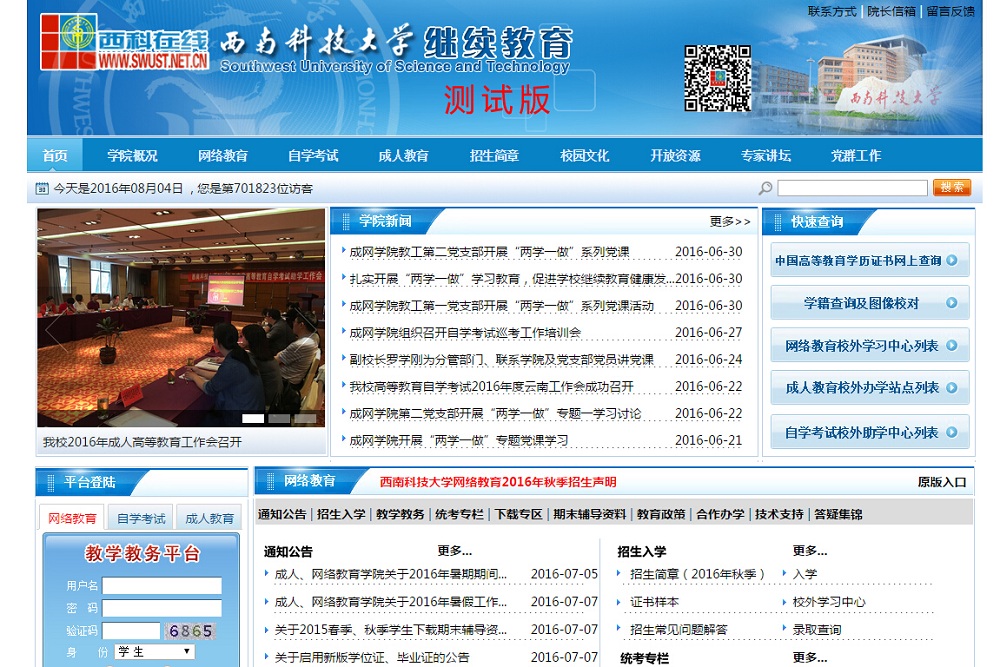
Task: Open 下载专区 sub-navigation item
Action: click(x=518, y=514)
